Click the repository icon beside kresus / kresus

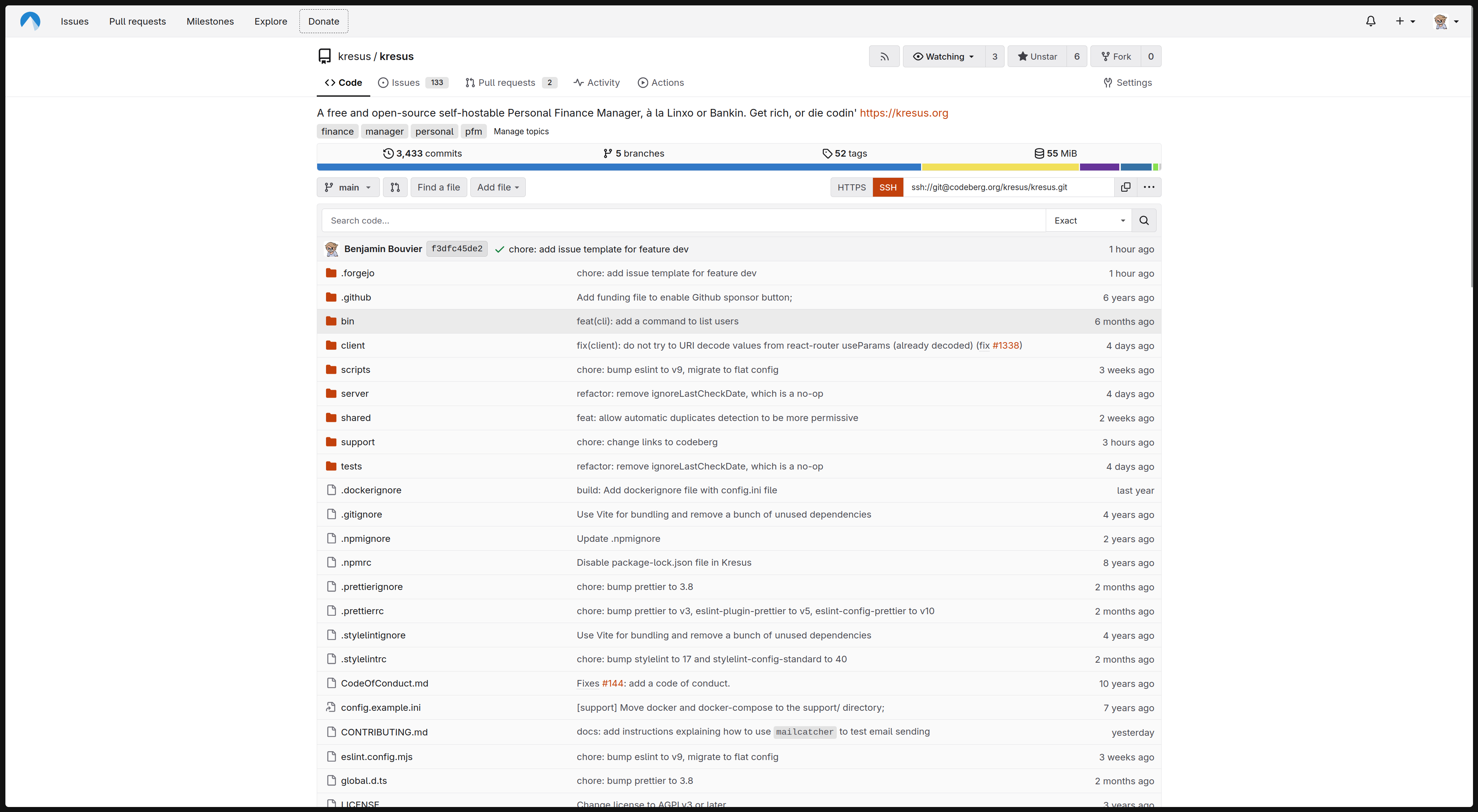click(x=325, y=56)
